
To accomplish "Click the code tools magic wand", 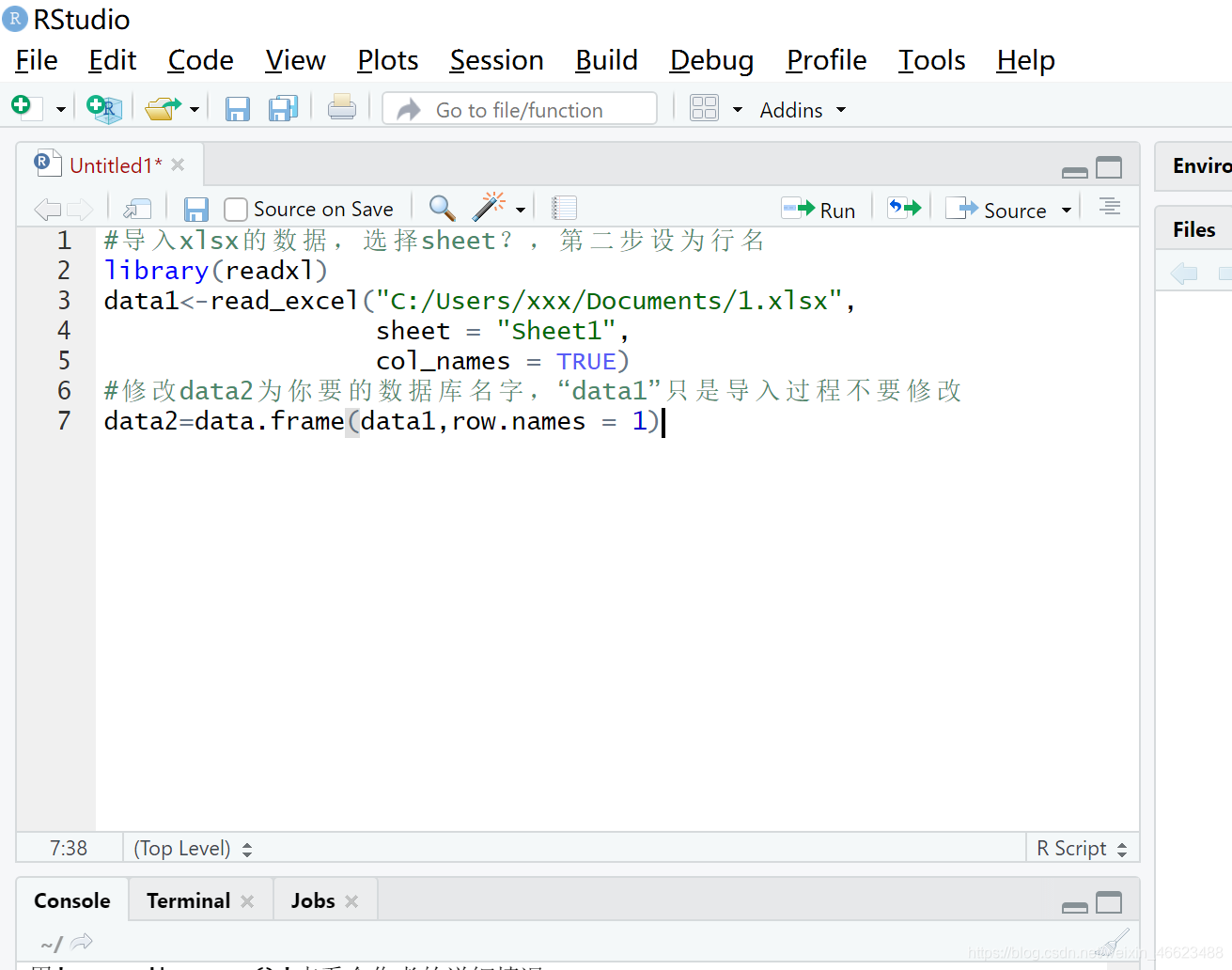I will click(x=490, y=207).
